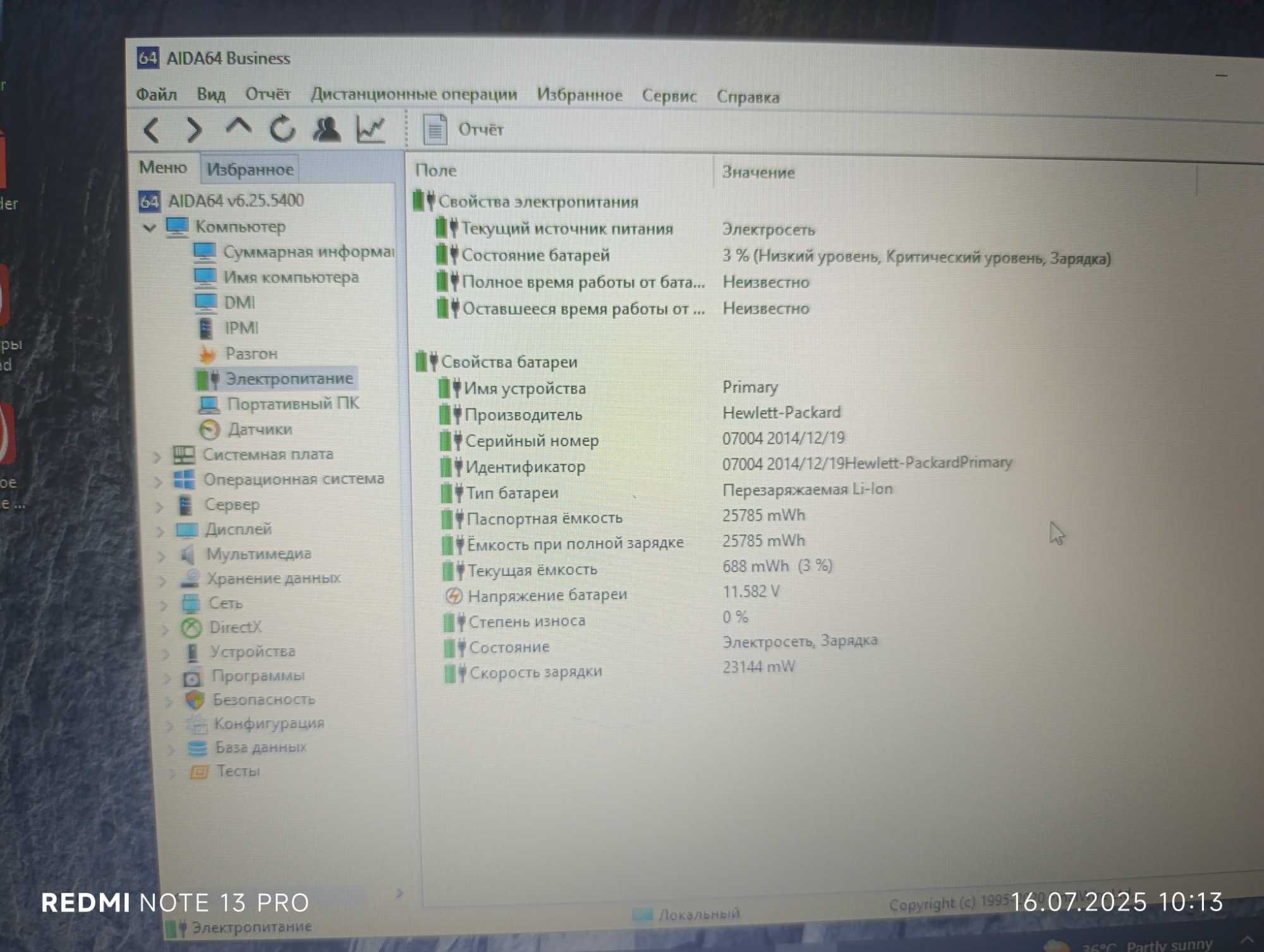1264x952 pixels.
Task: Open user management toolbar icon
Action: click(327, 130)
